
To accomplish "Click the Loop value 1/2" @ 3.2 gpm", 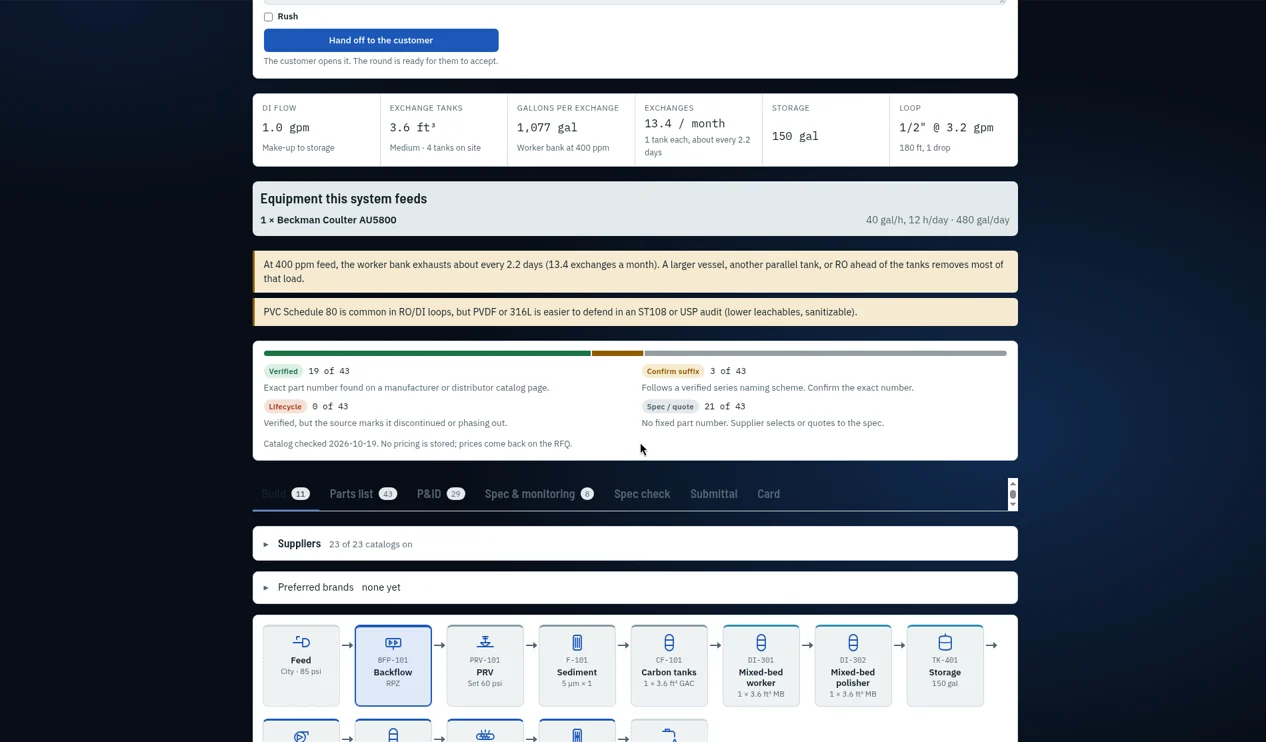I will 946,128.
